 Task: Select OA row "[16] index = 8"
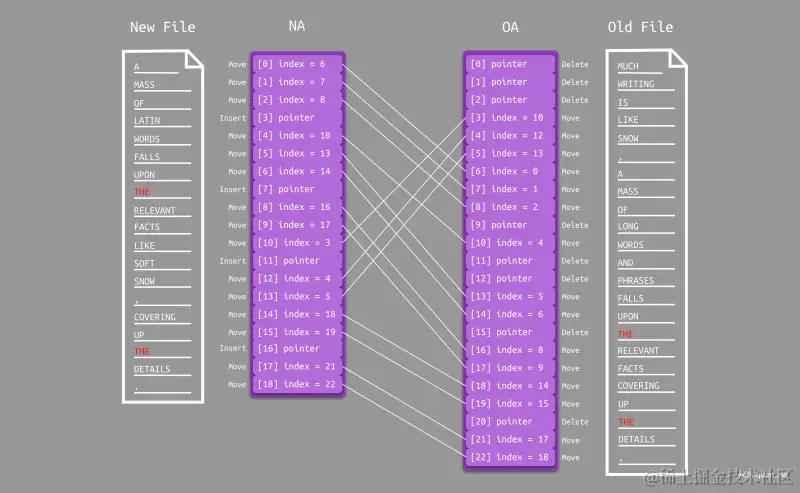pyautogui.click(x=510, y=350)
